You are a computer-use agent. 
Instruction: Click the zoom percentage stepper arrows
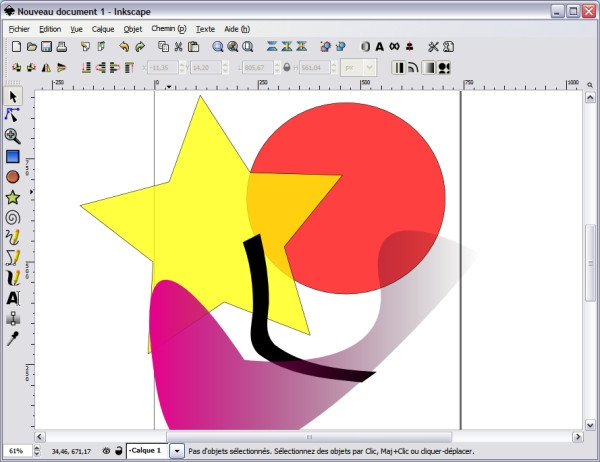37,451
